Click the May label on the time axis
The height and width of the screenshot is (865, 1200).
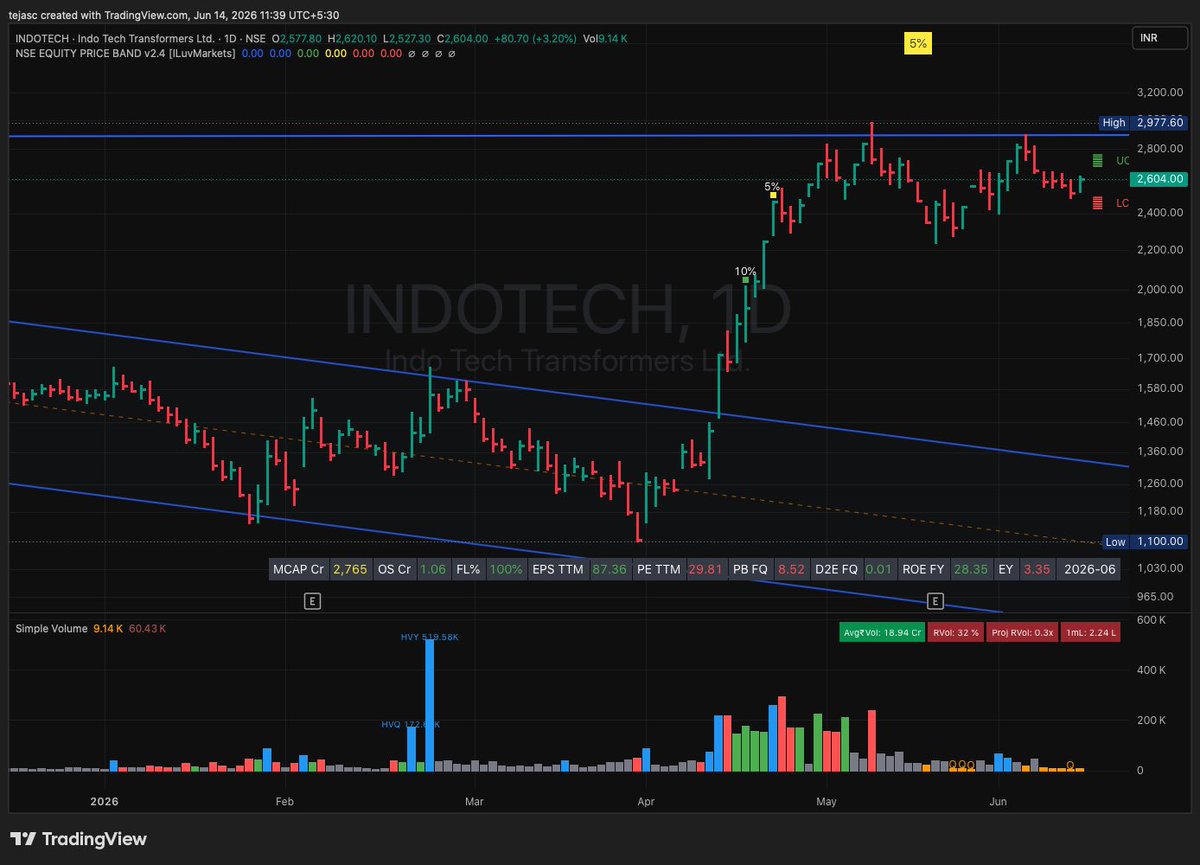(826, 801)
